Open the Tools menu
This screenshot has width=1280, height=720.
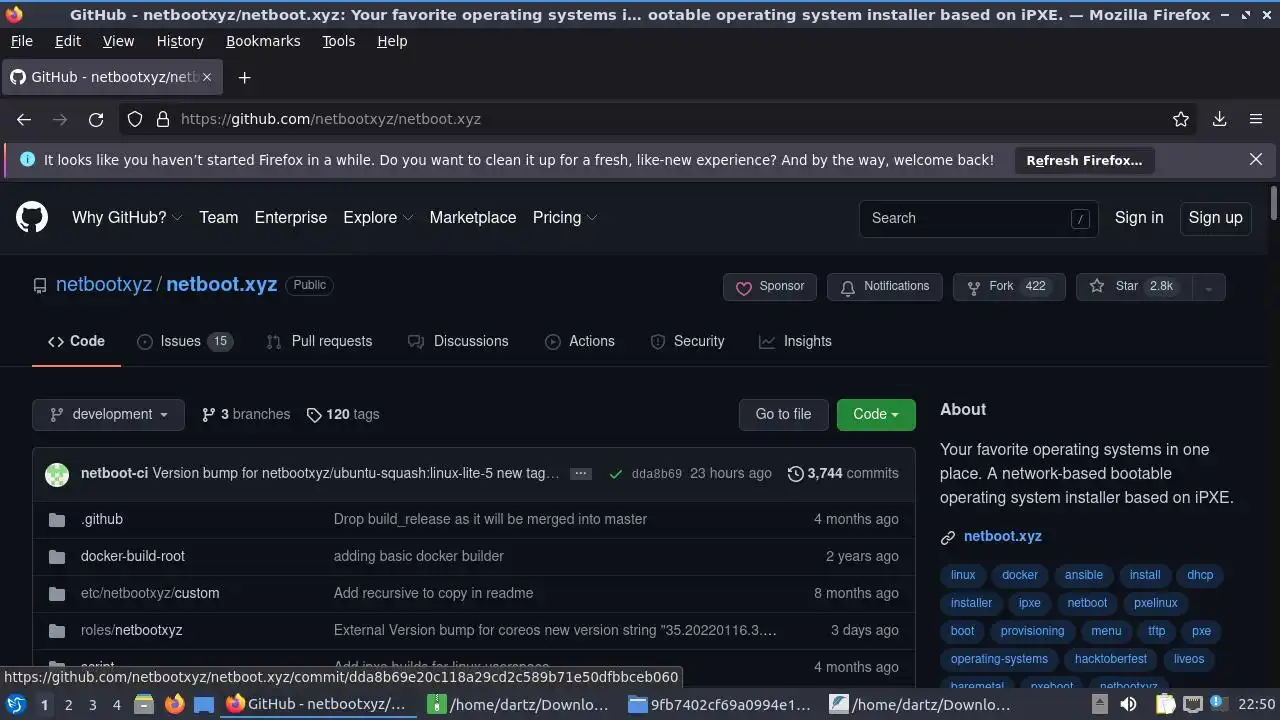(338, 41)
